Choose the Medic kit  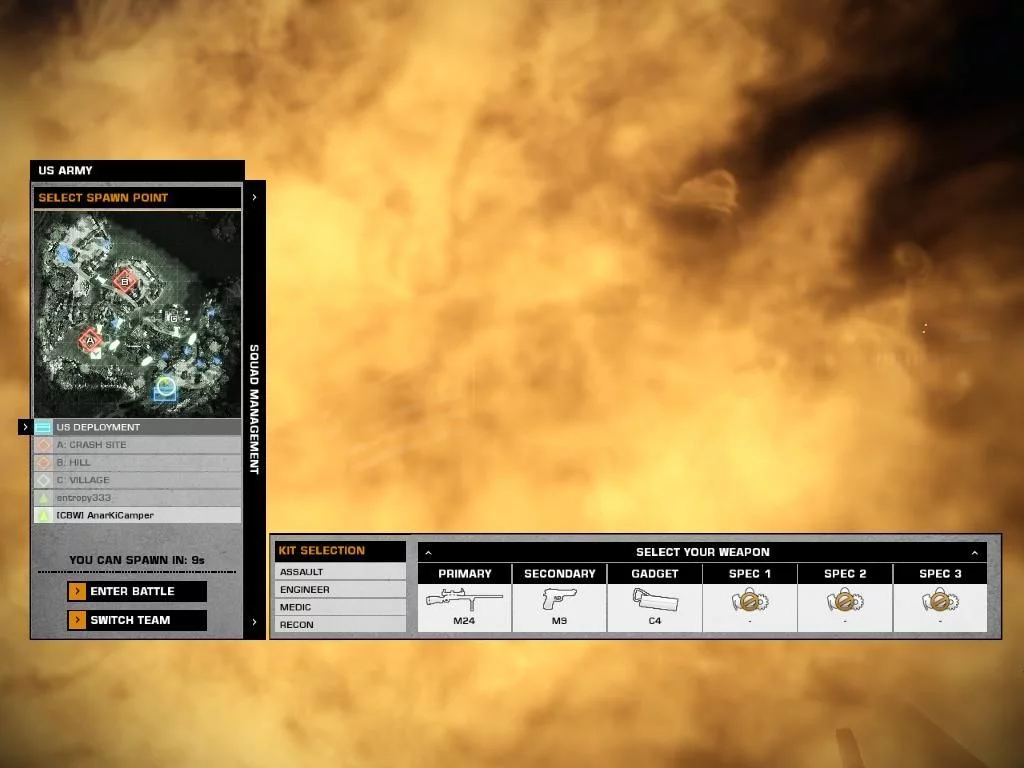coord(340,607)
